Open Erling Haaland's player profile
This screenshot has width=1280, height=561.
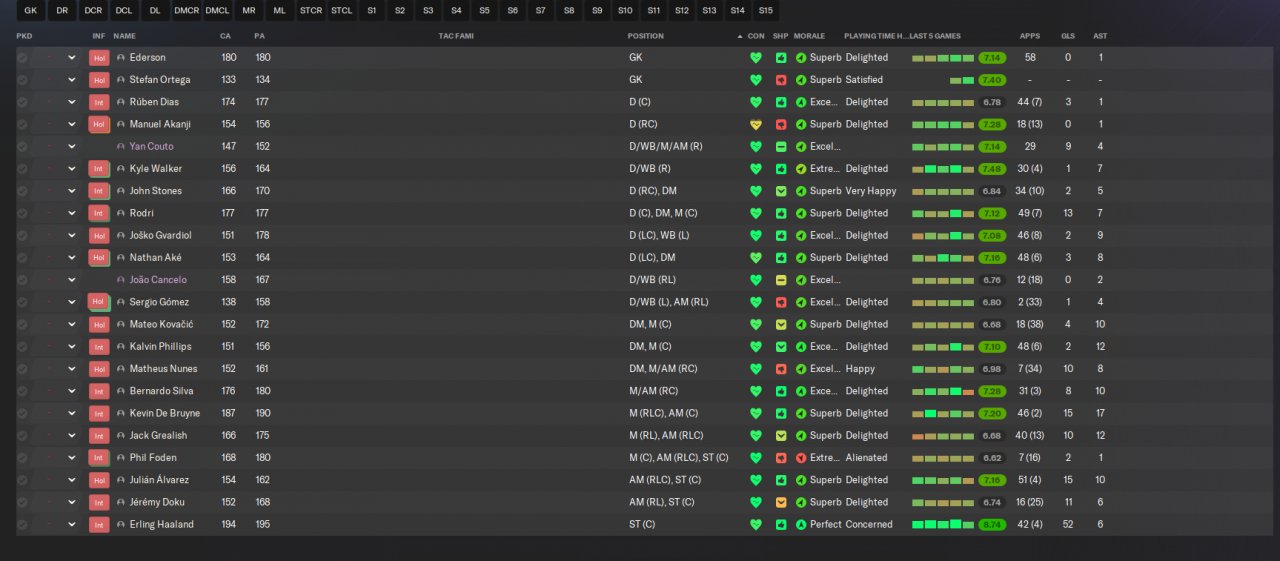click(x=161, y=524)
